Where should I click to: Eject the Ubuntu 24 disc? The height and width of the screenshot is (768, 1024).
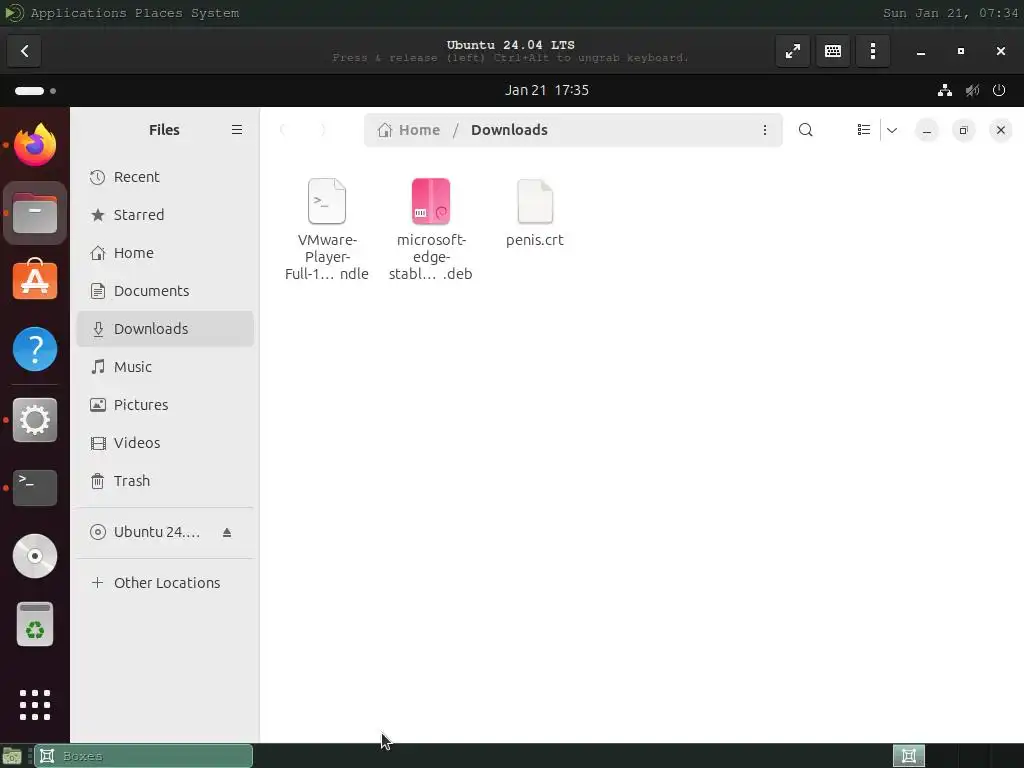point(227,532)
